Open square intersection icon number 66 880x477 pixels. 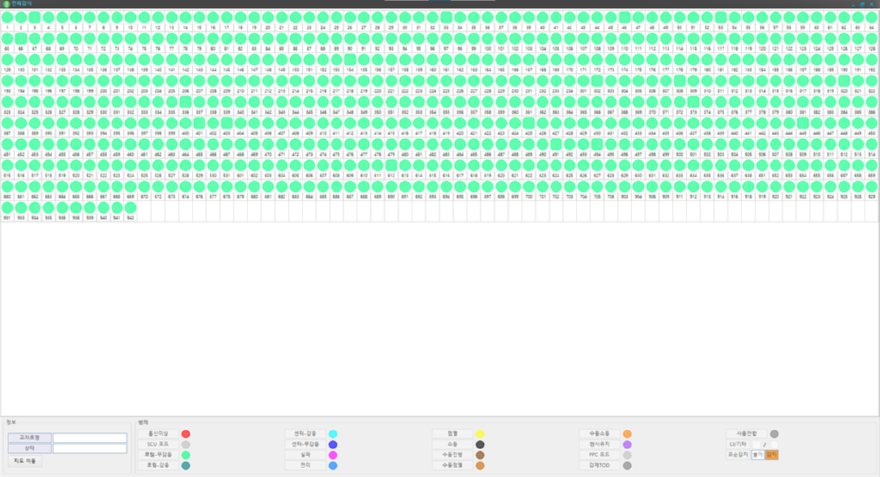(21, 39)
